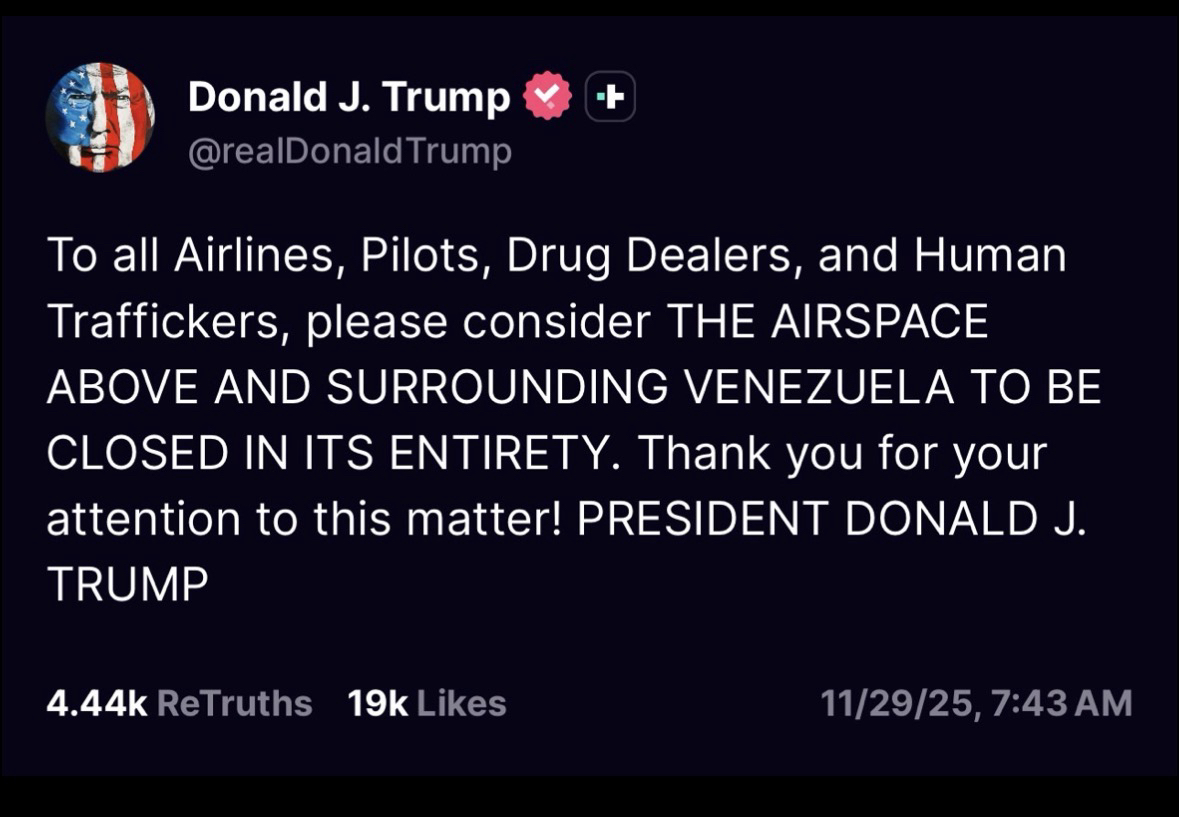Click the 19k likes number
The height and width of the screenshot is (817, 1179).
point(377,703)
